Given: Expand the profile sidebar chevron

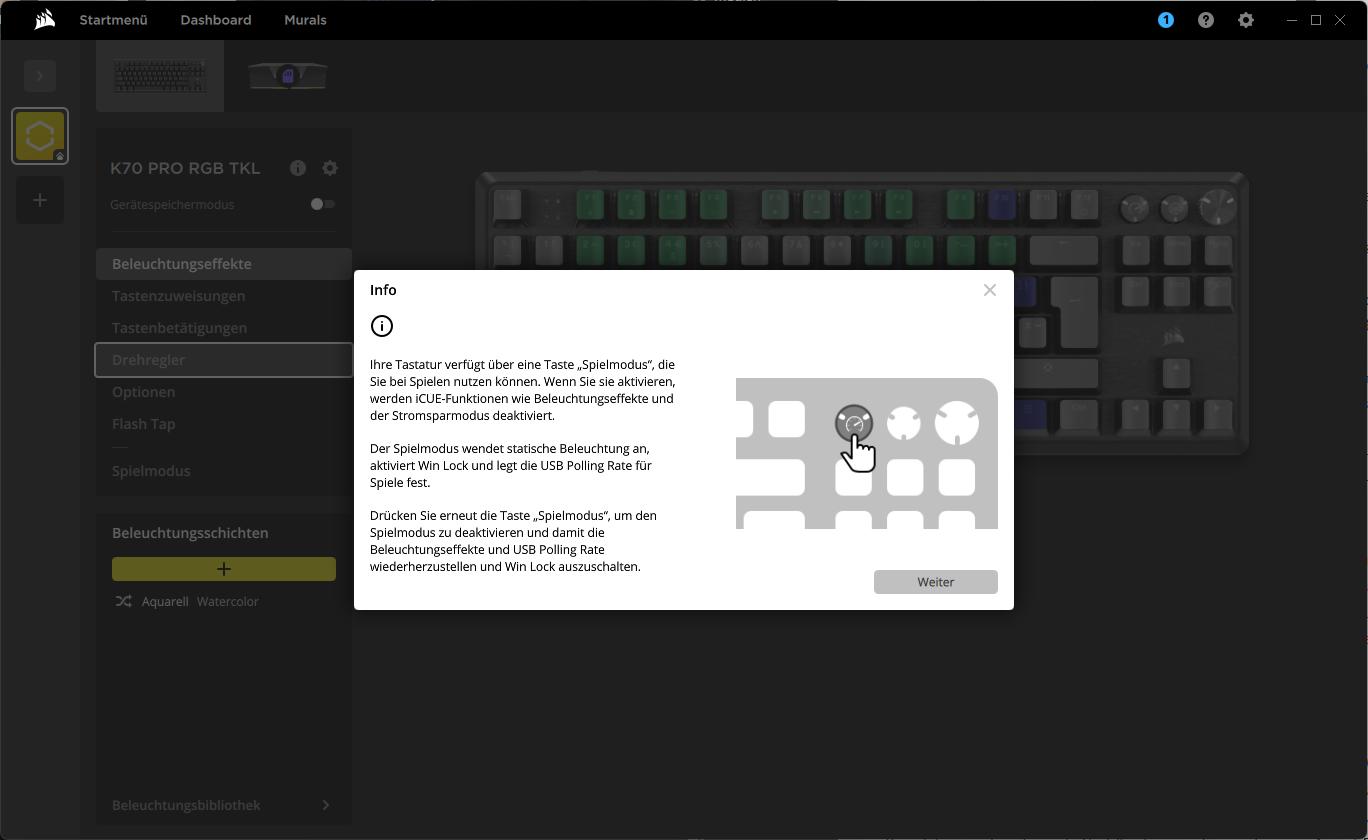Looking at the screenshot, I should coord(40,75).
